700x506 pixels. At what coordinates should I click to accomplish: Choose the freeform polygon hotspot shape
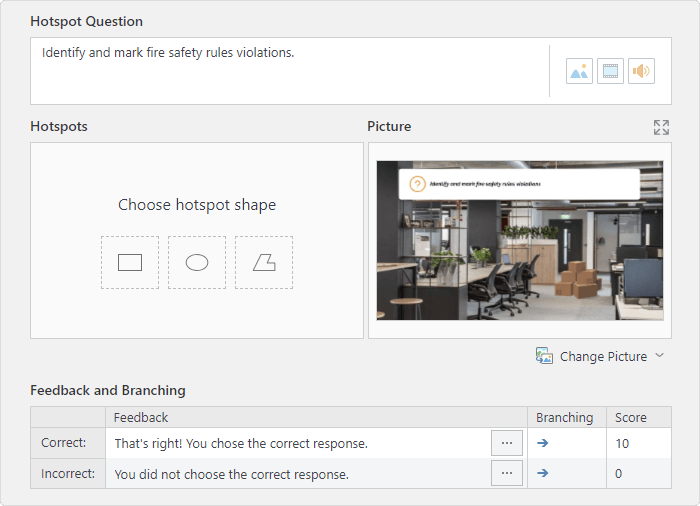point(264,263)
